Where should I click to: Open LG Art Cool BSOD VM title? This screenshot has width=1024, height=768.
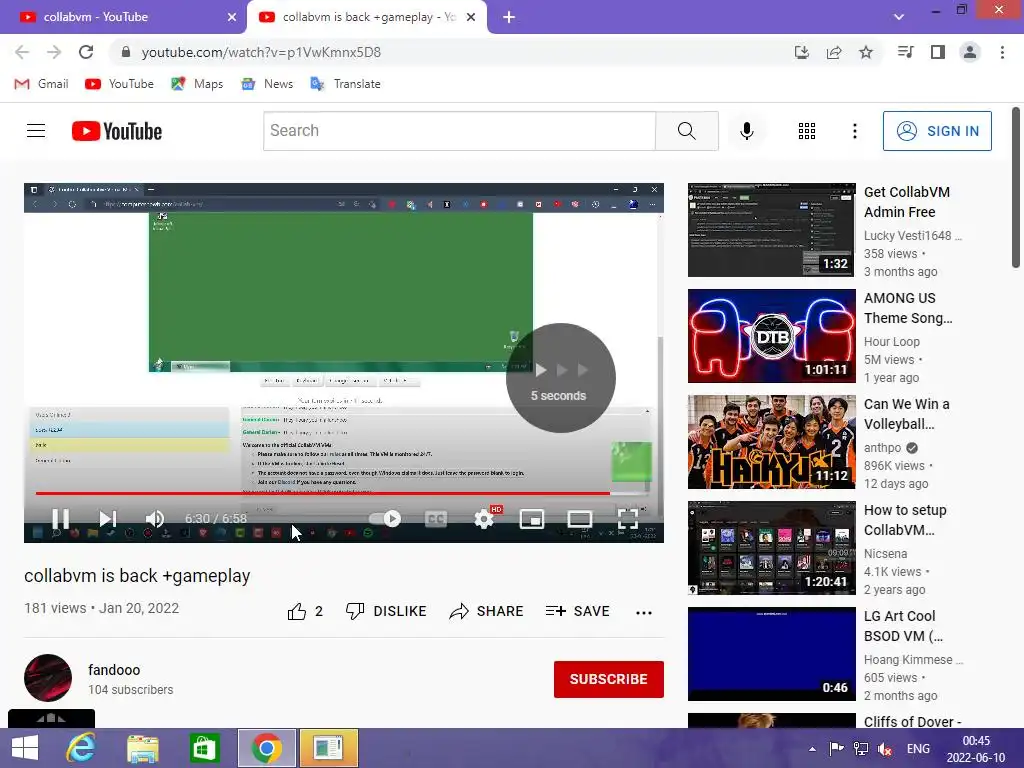[903, 626]
